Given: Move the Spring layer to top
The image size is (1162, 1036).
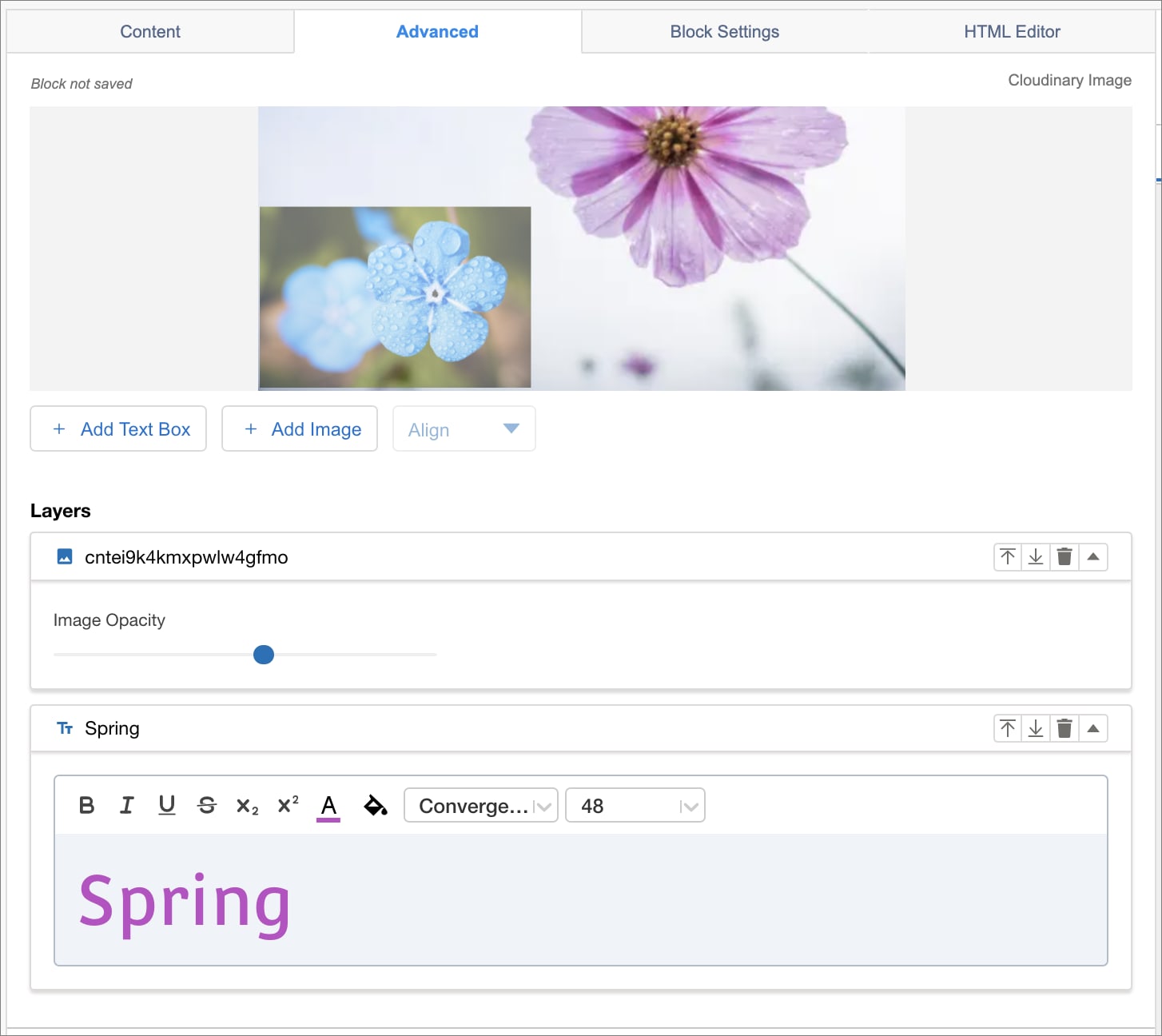Looking at the screenshot, I should 1008,728.
